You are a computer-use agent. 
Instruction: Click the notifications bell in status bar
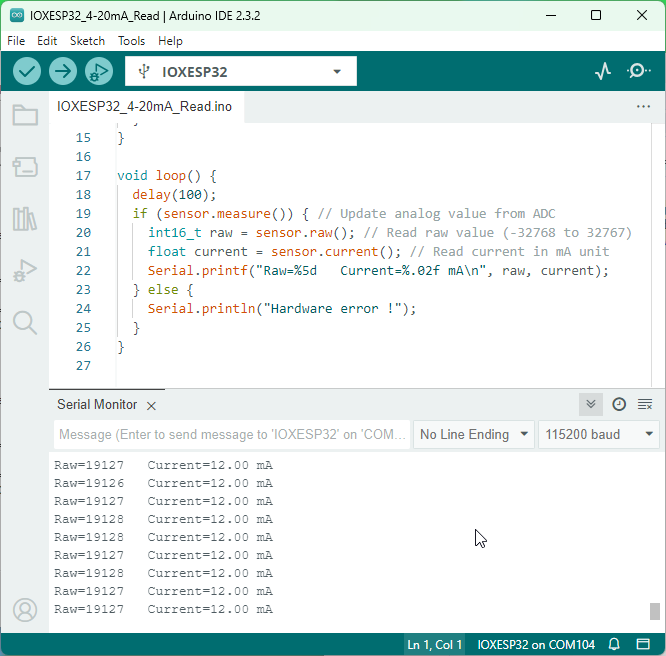point(614,645)
